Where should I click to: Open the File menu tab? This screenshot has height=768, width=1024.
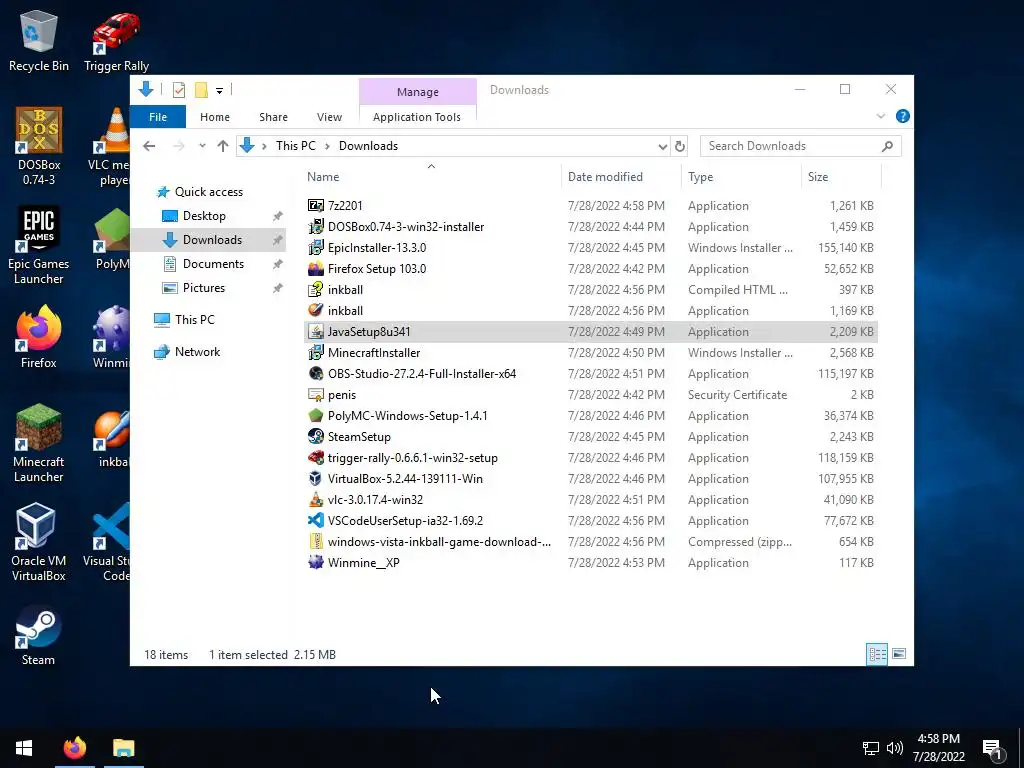(x=158, y=117)
